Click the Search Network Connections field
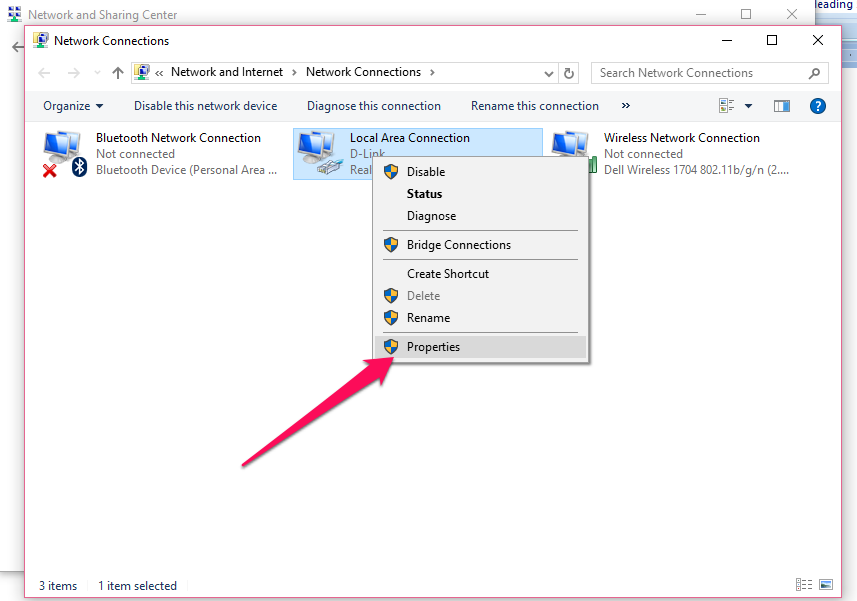This screenshot has width=857, height=601. click(700, 73)
